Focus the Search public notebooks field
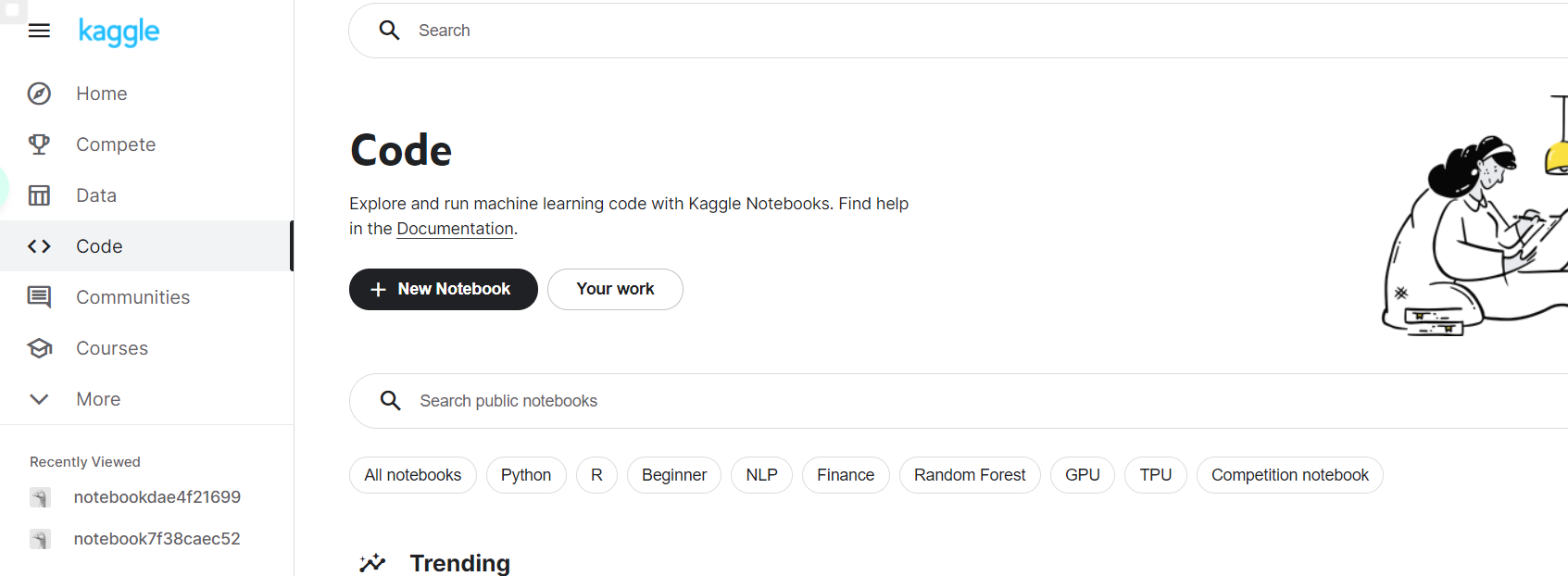The width and height of the screenshot is (1568, 576). [x=959, y=401]
